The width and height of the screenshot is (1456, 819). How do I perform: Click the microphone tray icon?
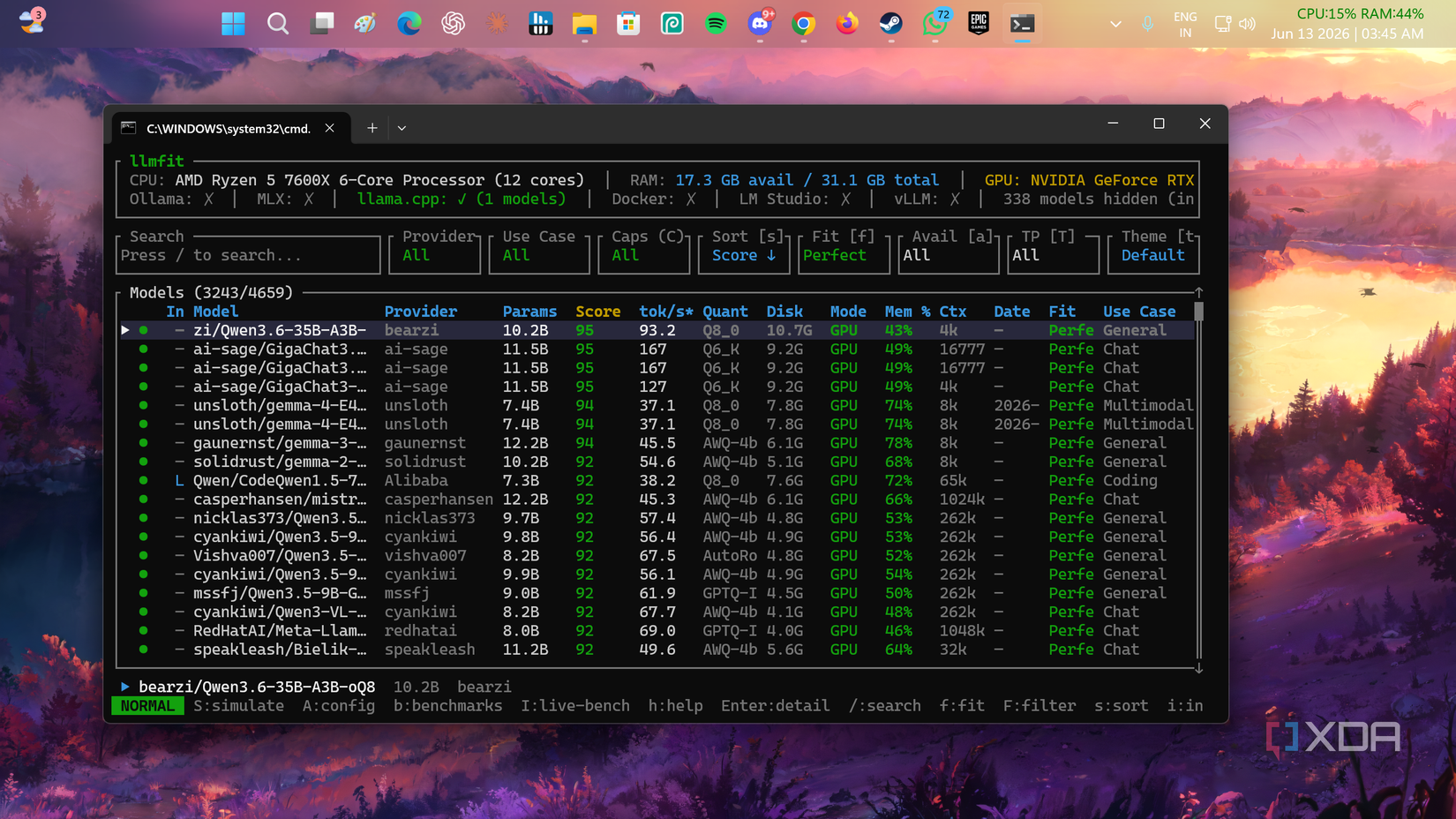1147,24
